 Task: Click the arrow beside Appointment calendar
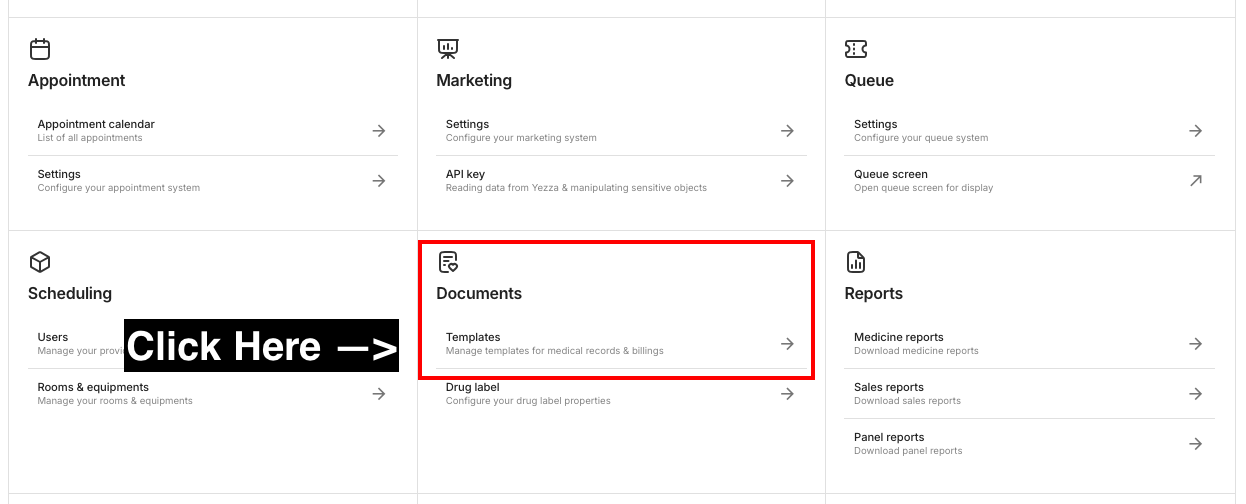(x=379, y=131)
